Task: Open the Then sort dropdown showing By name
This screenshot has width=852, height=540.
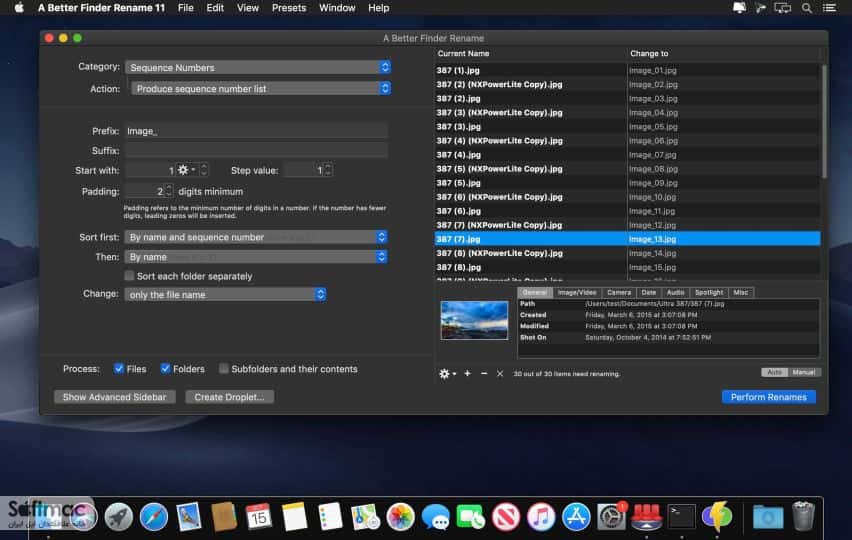Action: coord(256,256)
